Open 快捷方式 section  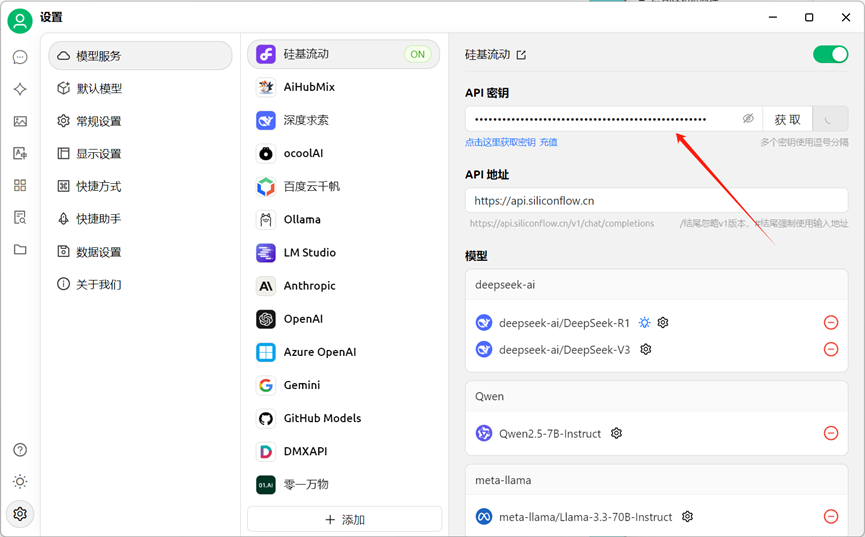click(x=140, y=186)
